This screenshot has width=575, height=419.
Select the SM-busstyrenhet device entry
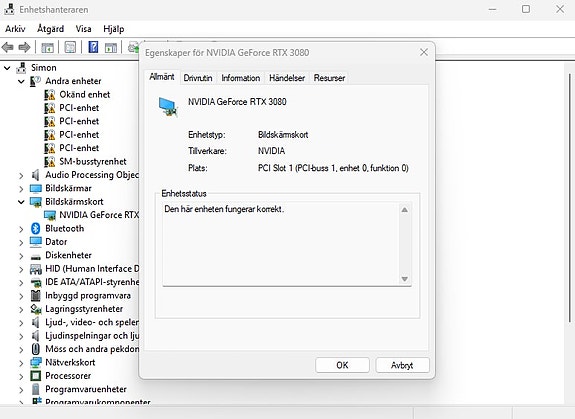coord(92,162)
